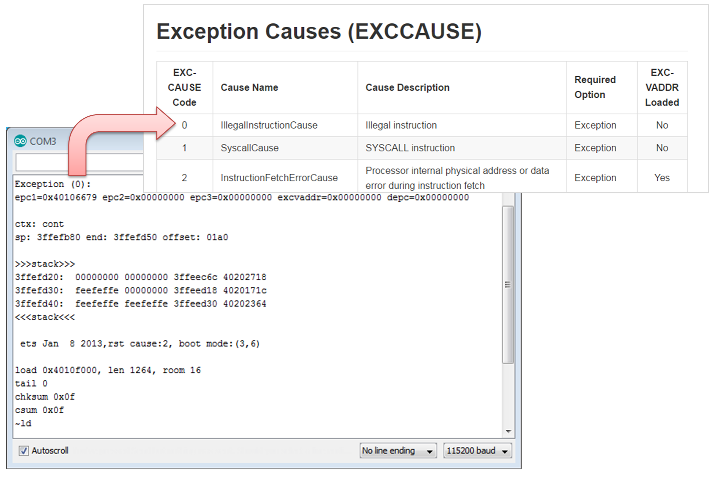The image size is (713, 477).
Task: Click code 2 in the EXC-CAUSE column
Action: [x=184, y=178]
